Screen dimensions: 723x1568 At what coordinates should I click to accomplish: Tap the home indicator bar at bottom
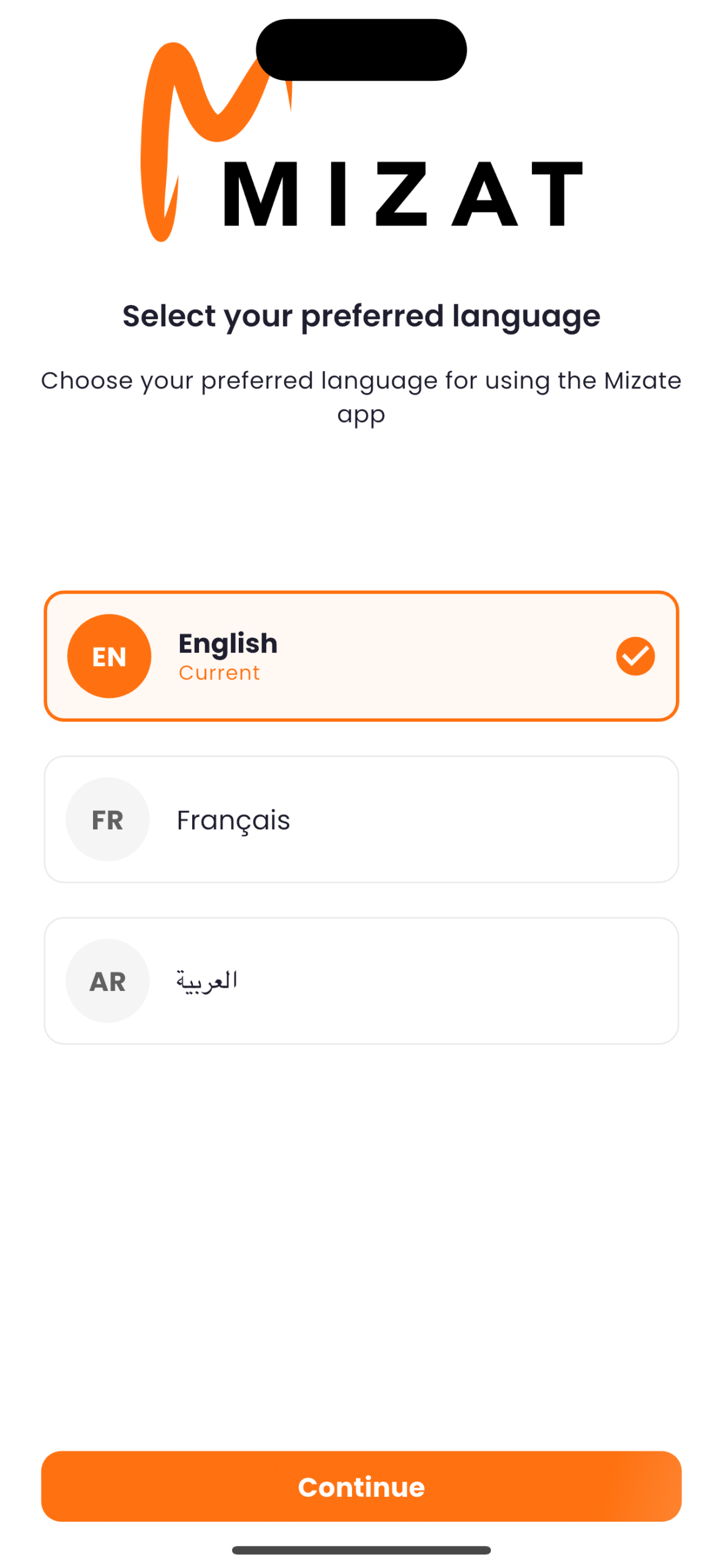click(x=361, y=1550)
